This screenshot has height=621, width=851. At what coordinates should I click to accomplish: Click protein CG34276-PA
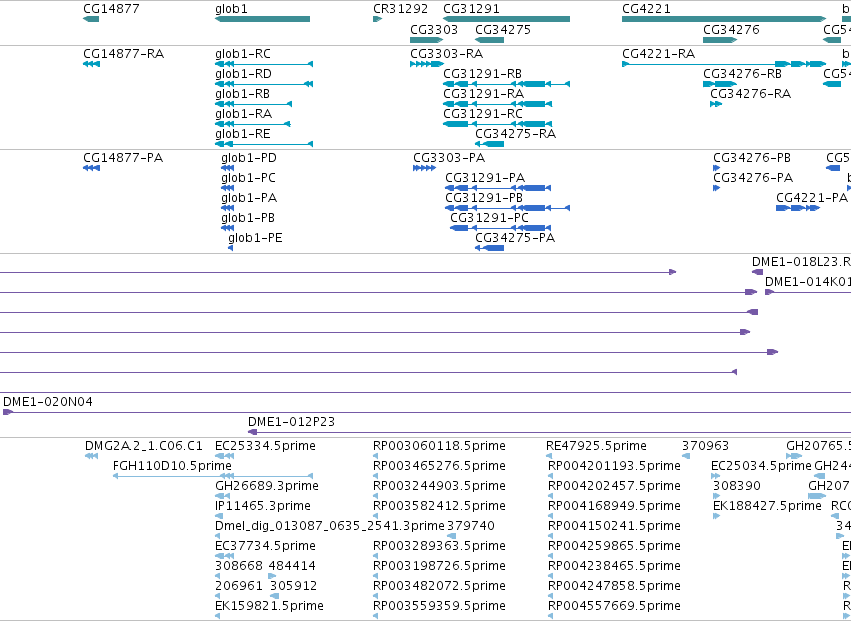716,188
